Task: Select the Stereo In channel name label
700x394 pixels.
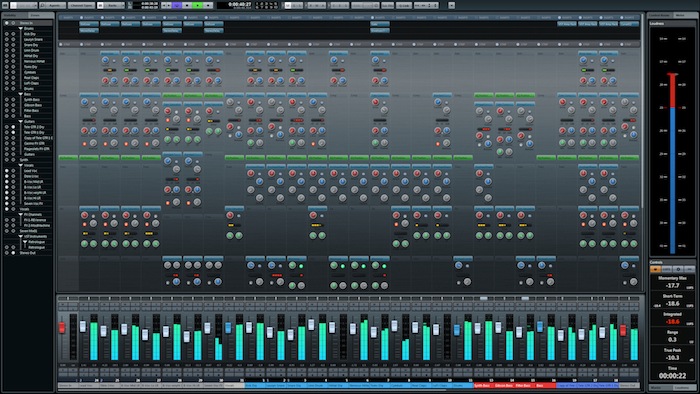Action: coord(68,386)
